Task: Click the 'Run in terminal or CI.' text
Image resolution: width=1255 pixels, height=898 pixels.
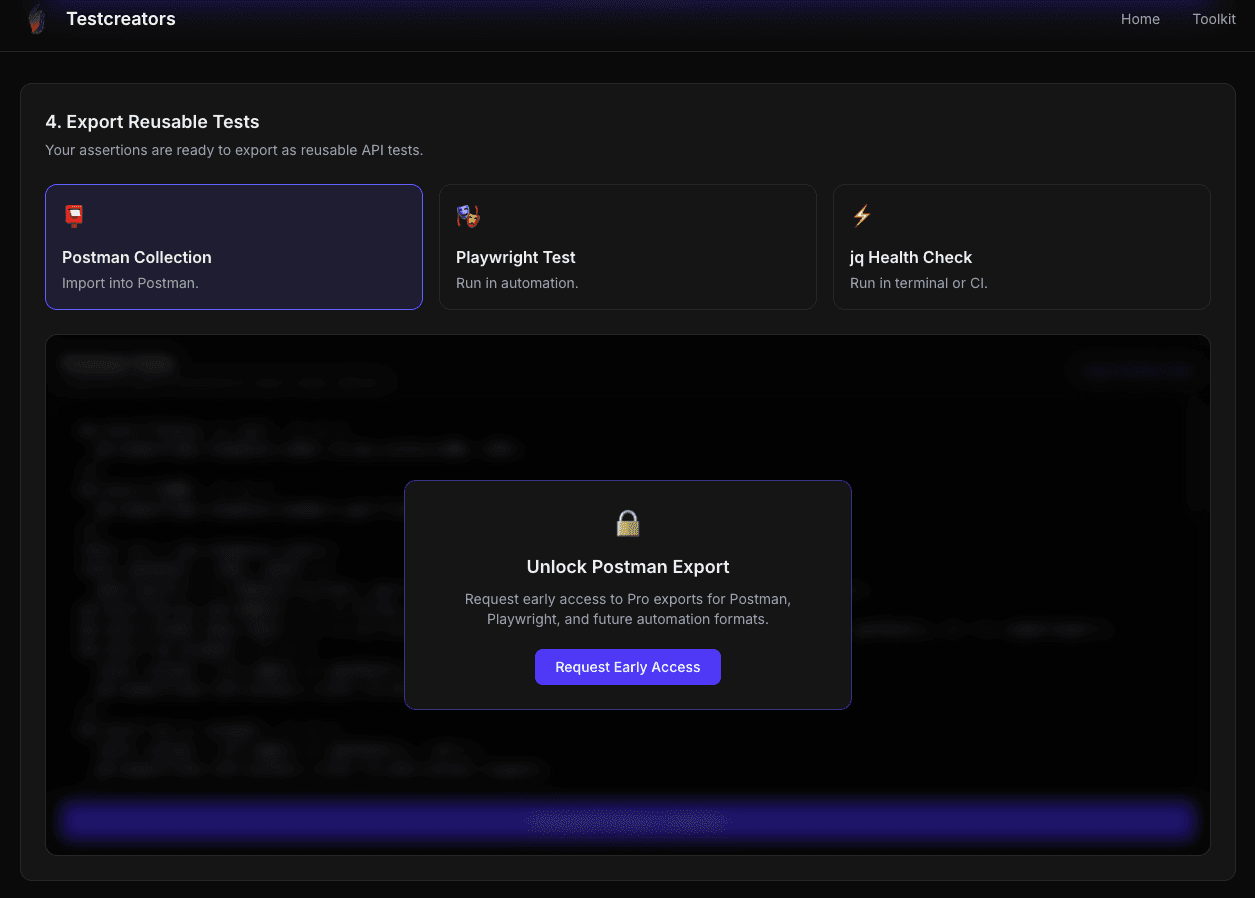Action: pyautogui.click(x=918, y=283)
